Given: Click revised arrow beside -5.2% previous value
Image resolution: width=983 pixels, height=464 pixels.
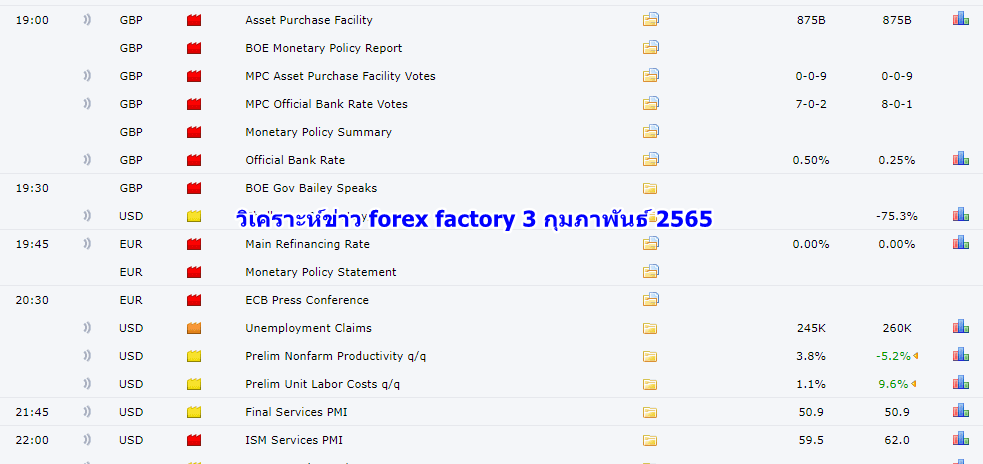Looking at the screenshot, I should [915, 356].
